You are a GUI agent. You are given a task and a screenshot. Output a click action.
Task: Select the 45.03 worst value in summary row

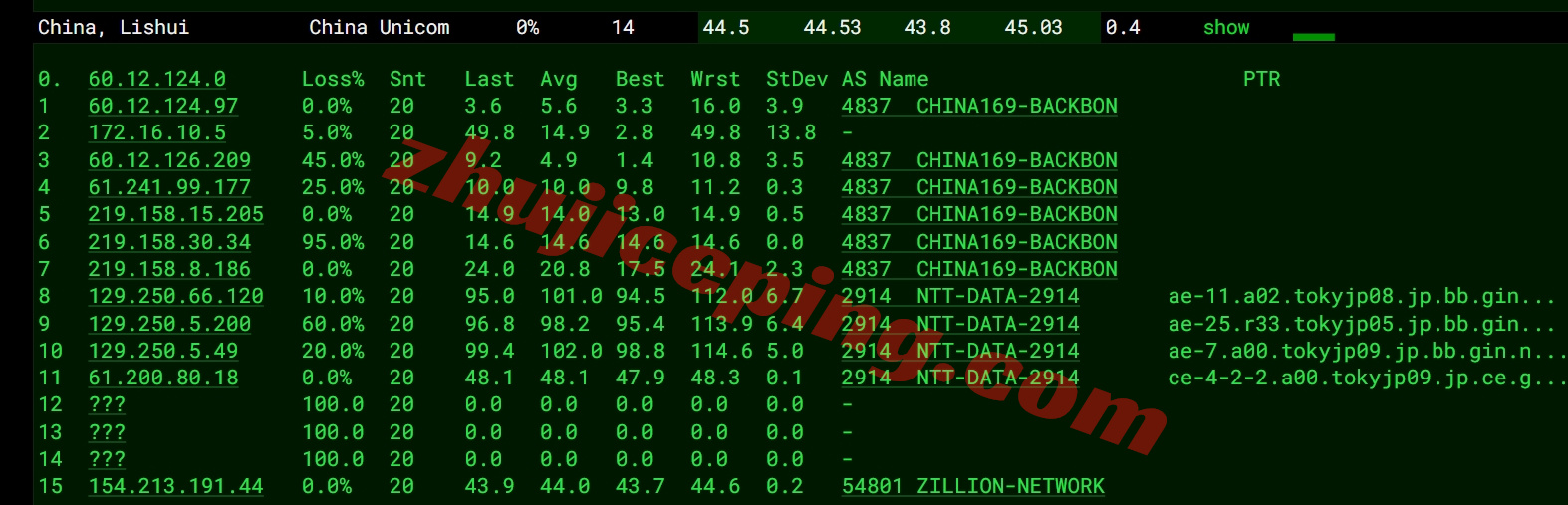pyautogui.click(x=1033, y=28)
